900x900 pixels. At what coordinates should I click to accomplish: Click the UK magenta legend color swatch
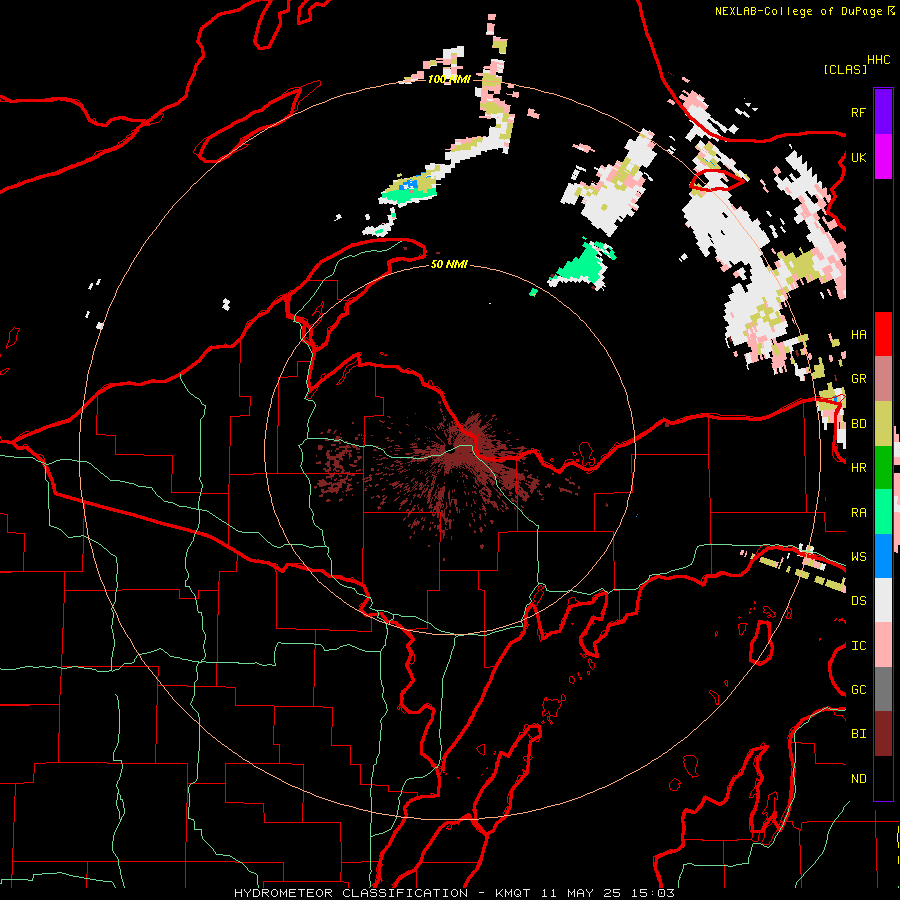(883, 157)
